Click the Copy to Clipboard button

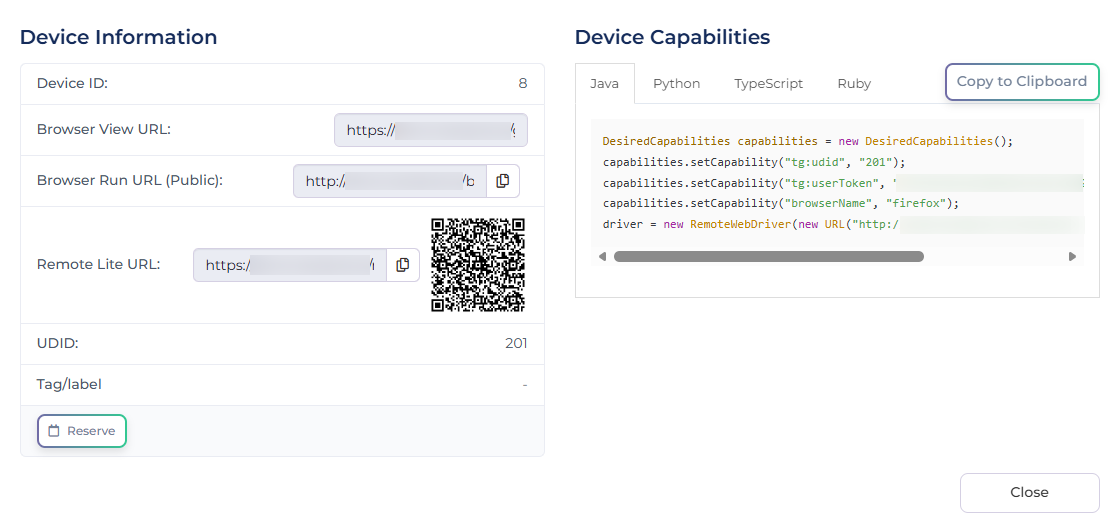[1021, 82]
